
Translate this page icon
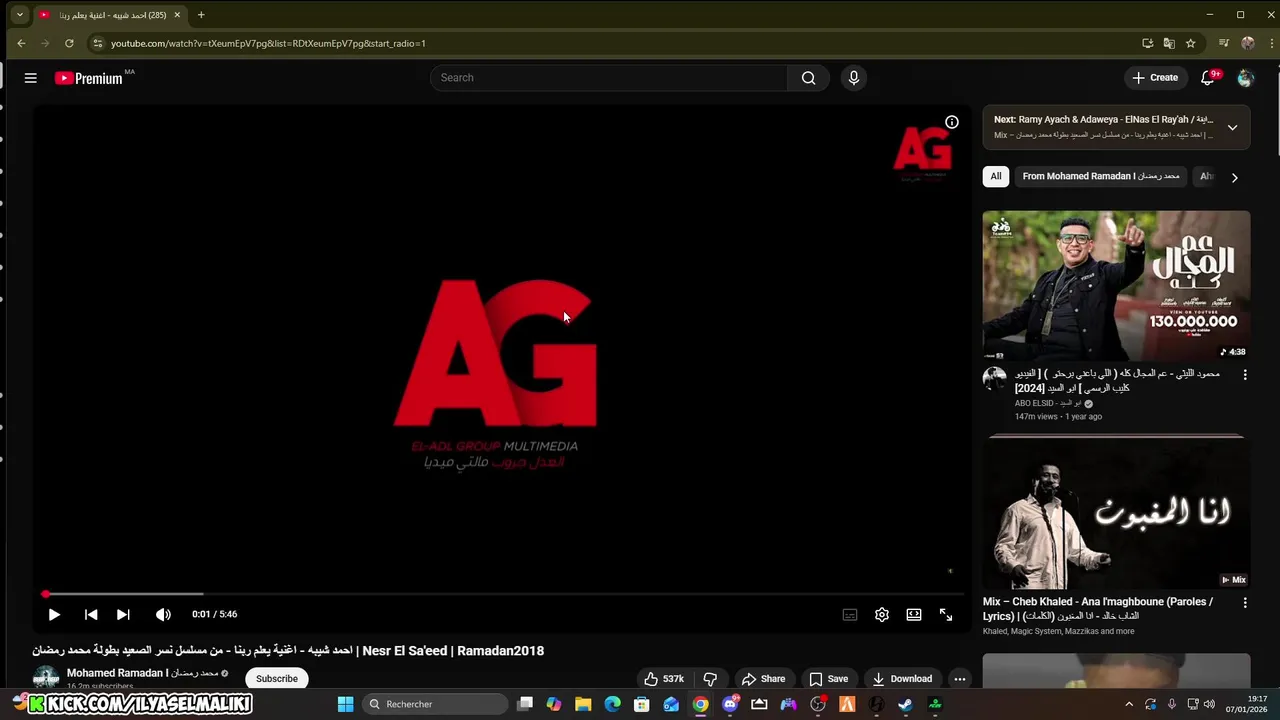point(1169,43)
